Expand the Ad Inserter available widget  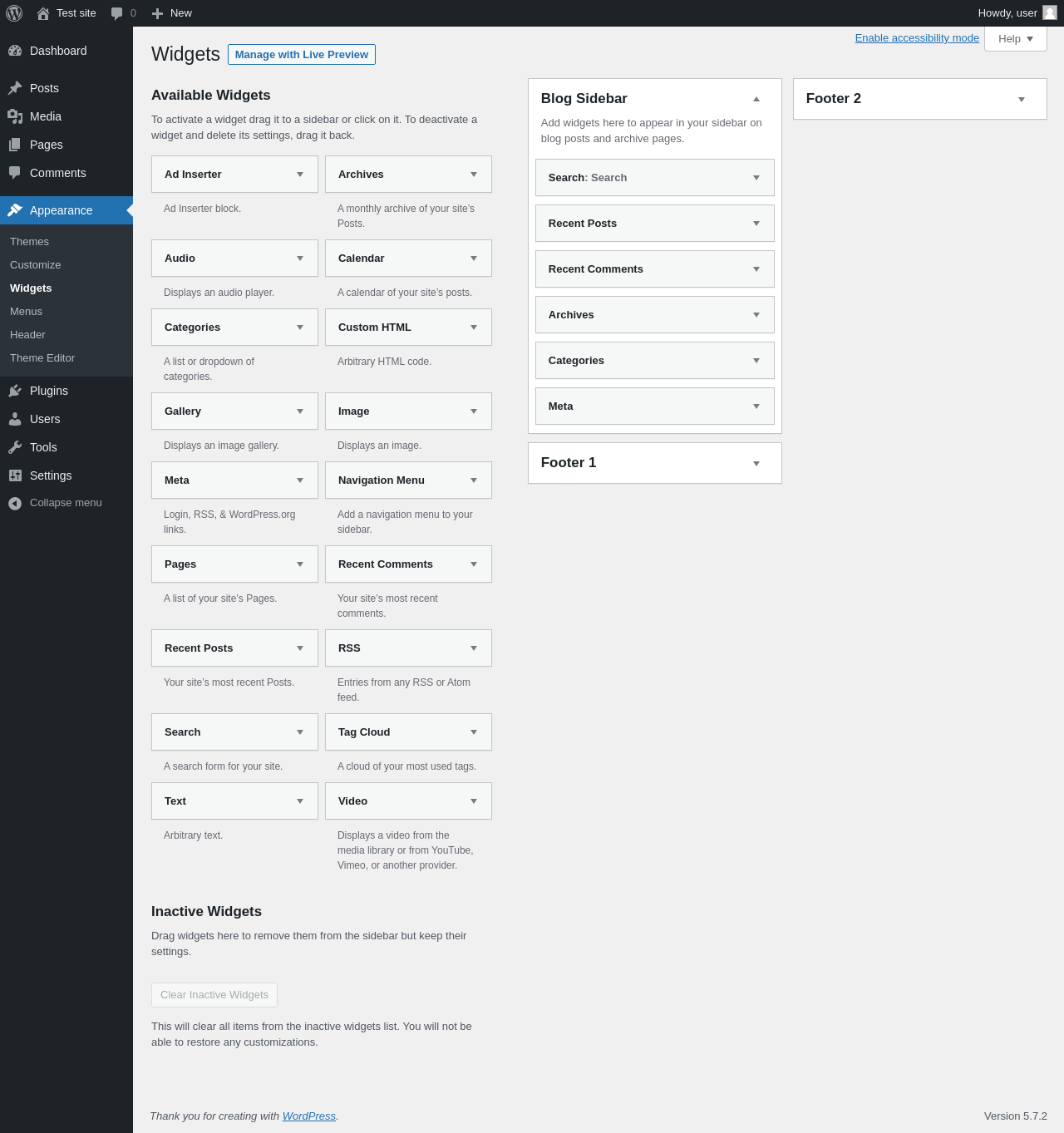(300, 175)
